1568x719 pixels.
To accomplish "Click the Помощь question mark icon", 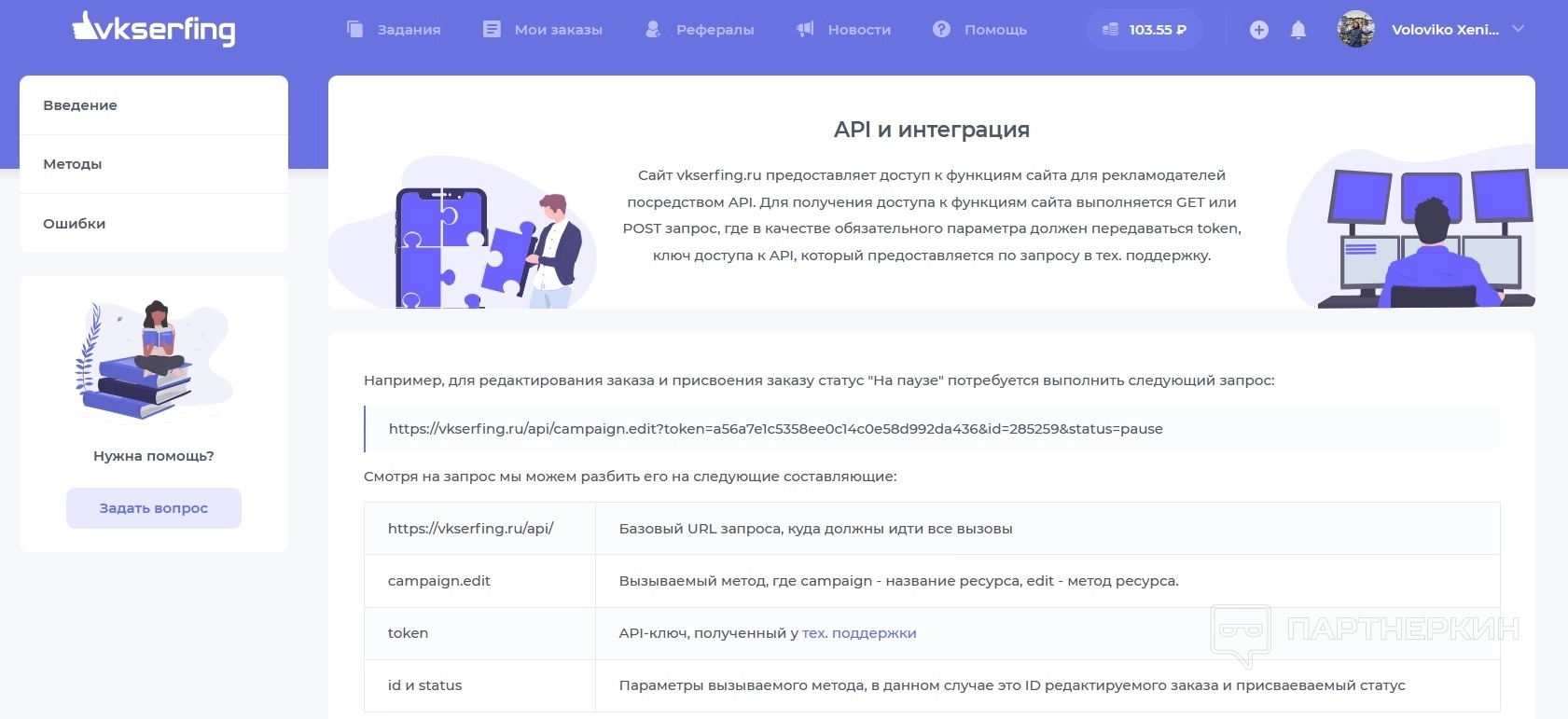I will [941, 29].
